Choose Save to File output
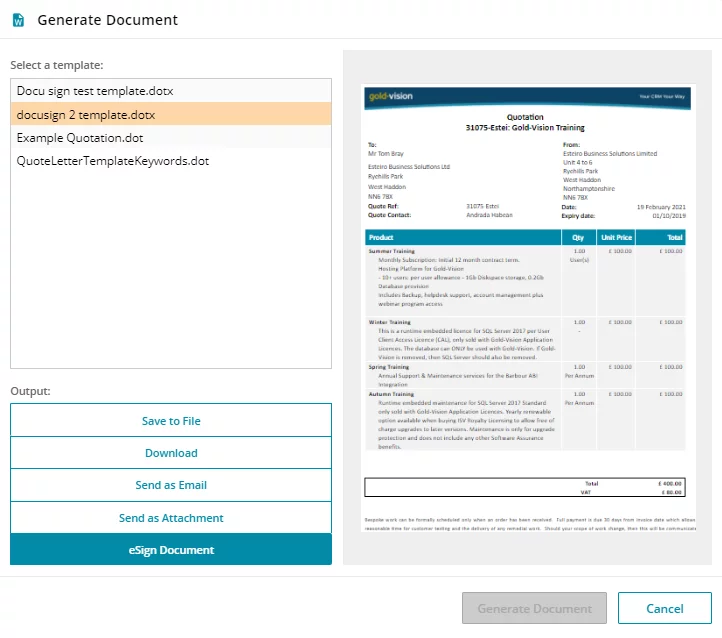Screen dimensions: 722x638 click(171, 420)
